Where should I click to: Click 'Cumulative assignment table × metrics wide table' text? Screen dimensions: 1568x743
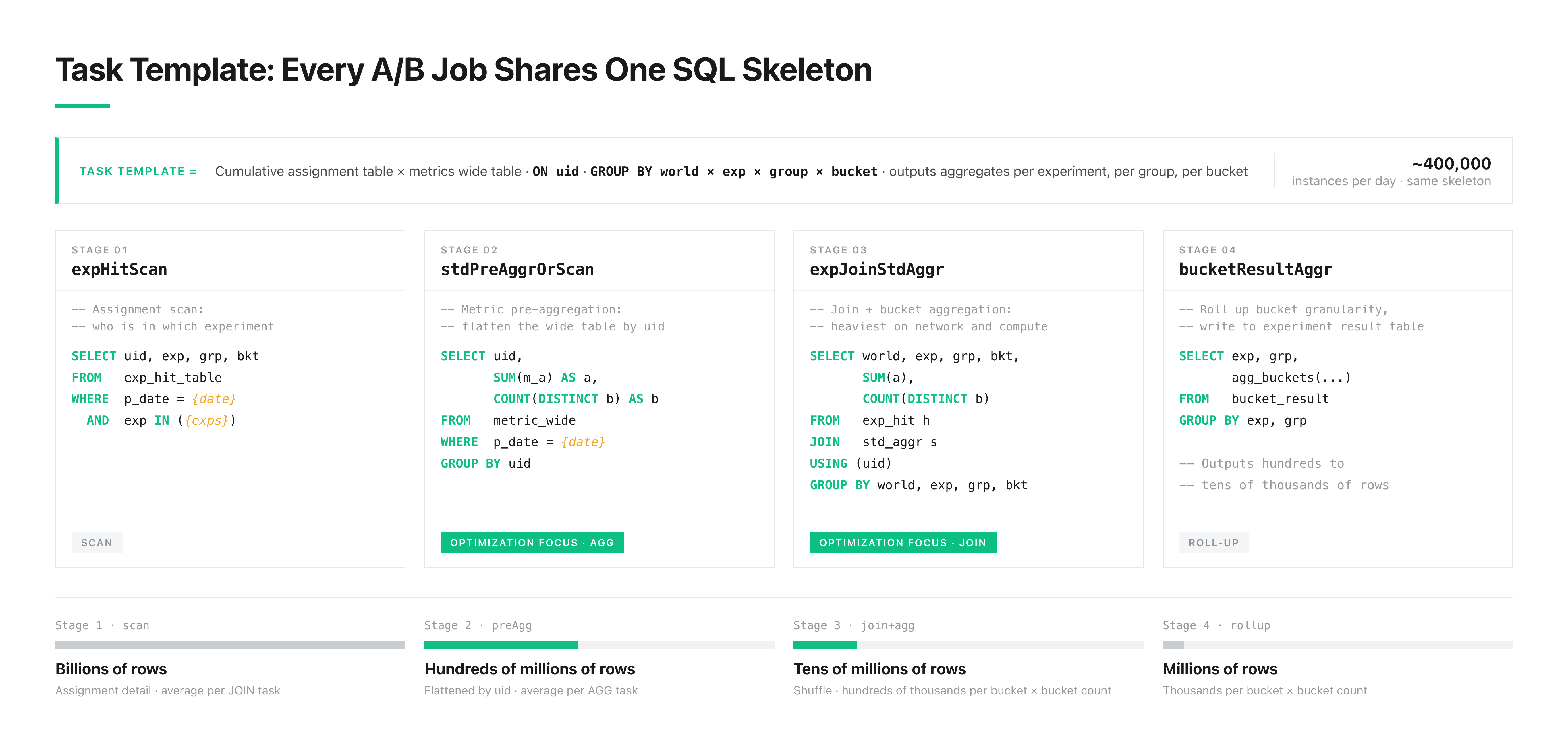pyautogui.click(x=368, y=172)
